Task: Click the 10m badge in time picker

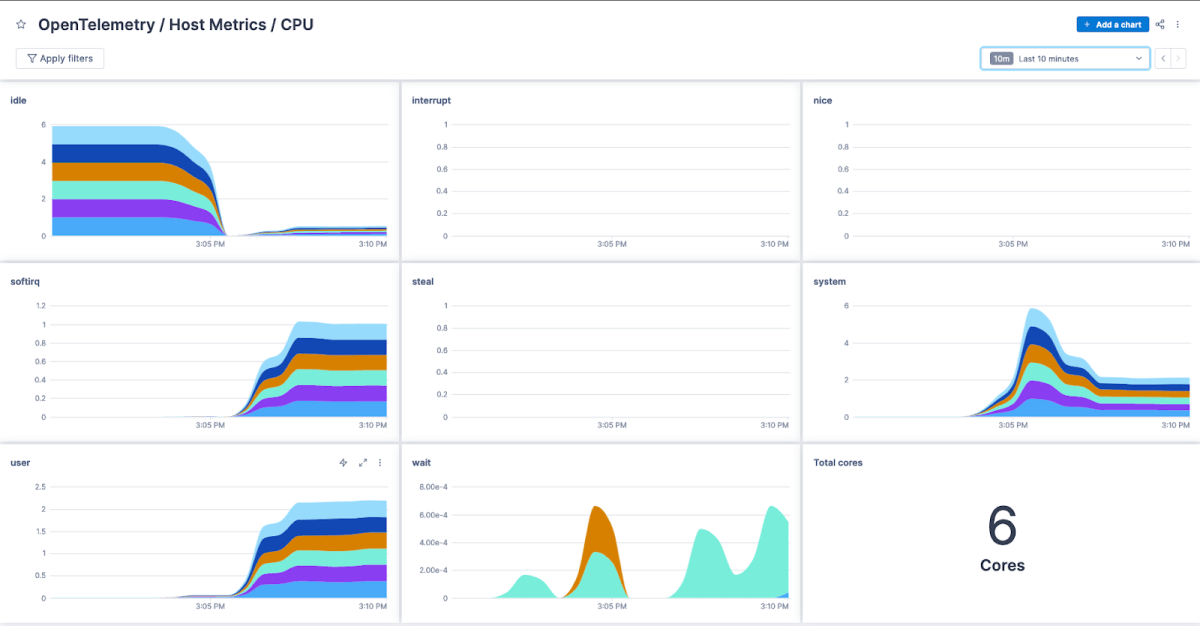Action: click(x=1001, y=59)
